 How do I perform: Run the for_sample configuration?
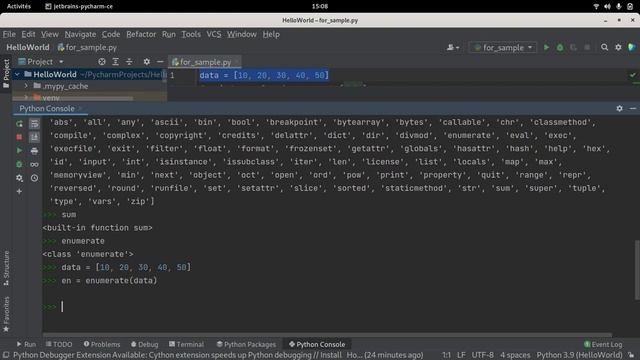[x=546, y=47]
